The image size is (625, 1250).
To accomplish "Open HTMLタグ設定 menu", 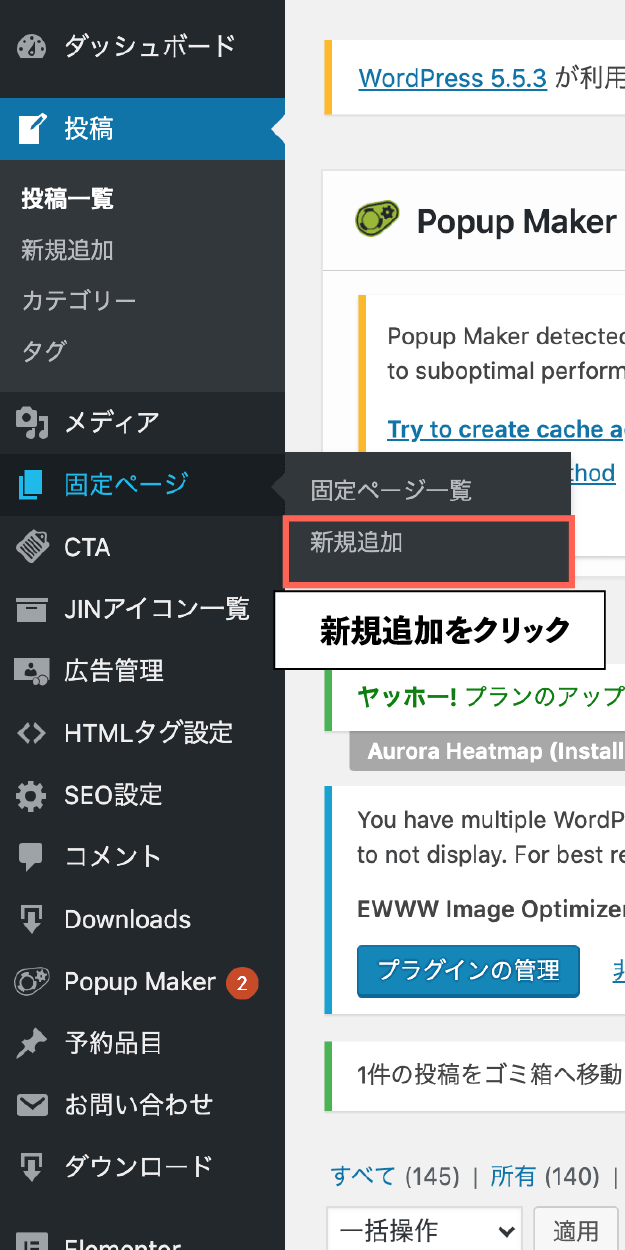I will click(142, 733).
